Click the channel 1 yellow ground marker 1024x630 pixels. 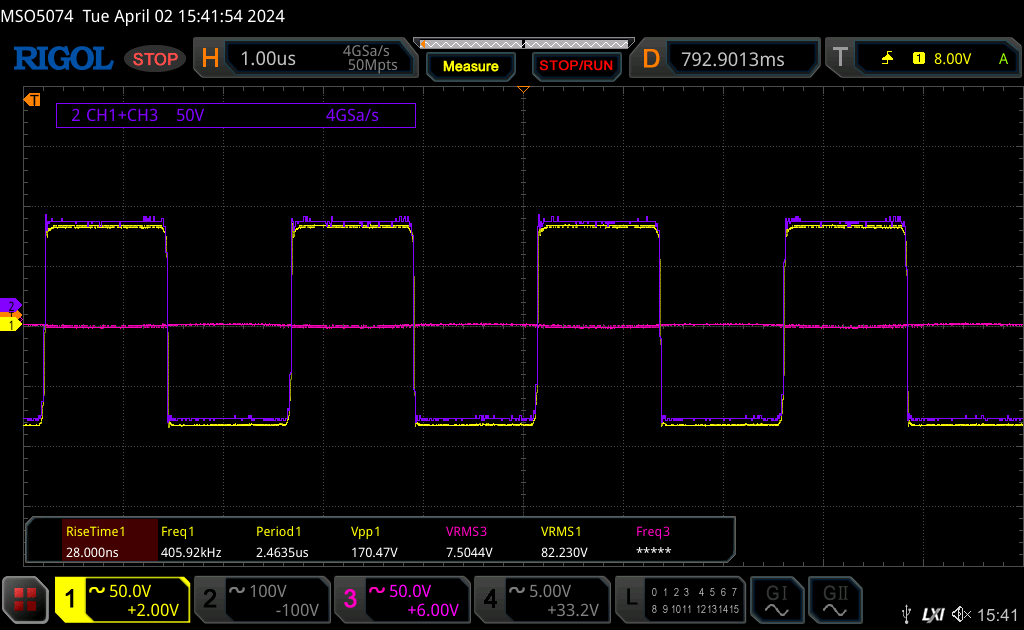[10, 324]
